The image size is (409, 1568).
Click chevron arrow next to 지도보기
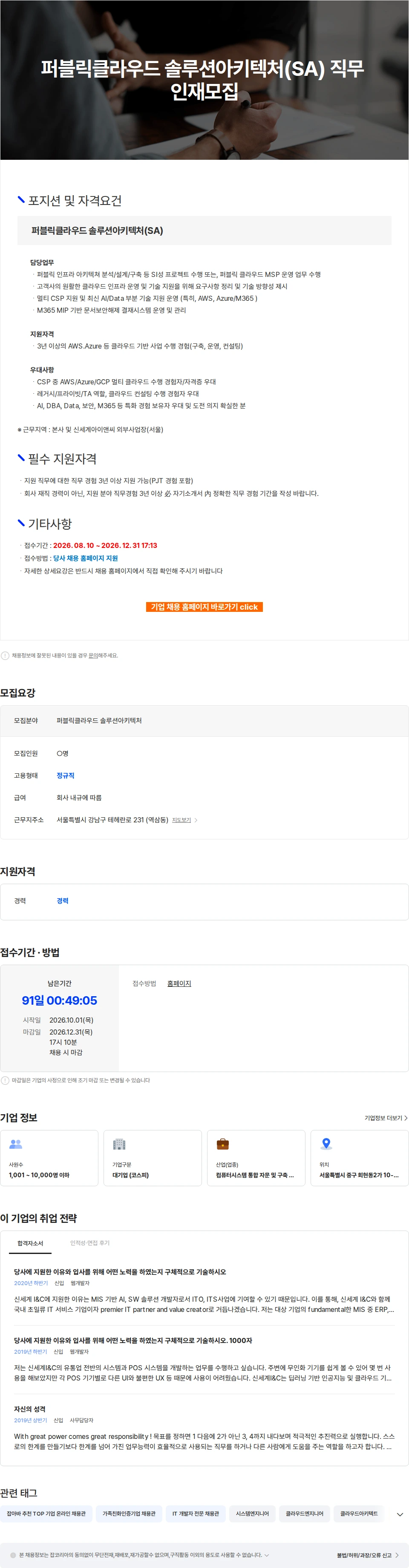pos(196,820)
